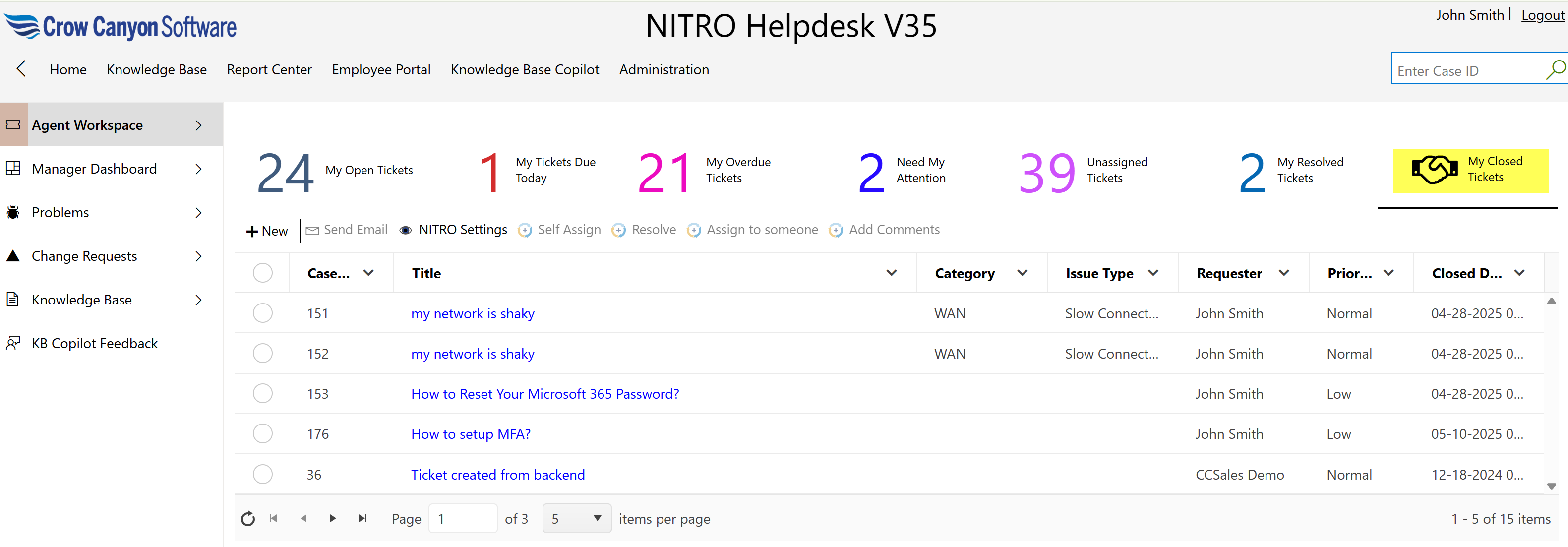Image resolution: width=1568 pixels, height=547 pixels.
Task: Click the back arrow icon in navigation
Action: pos(21,69)
